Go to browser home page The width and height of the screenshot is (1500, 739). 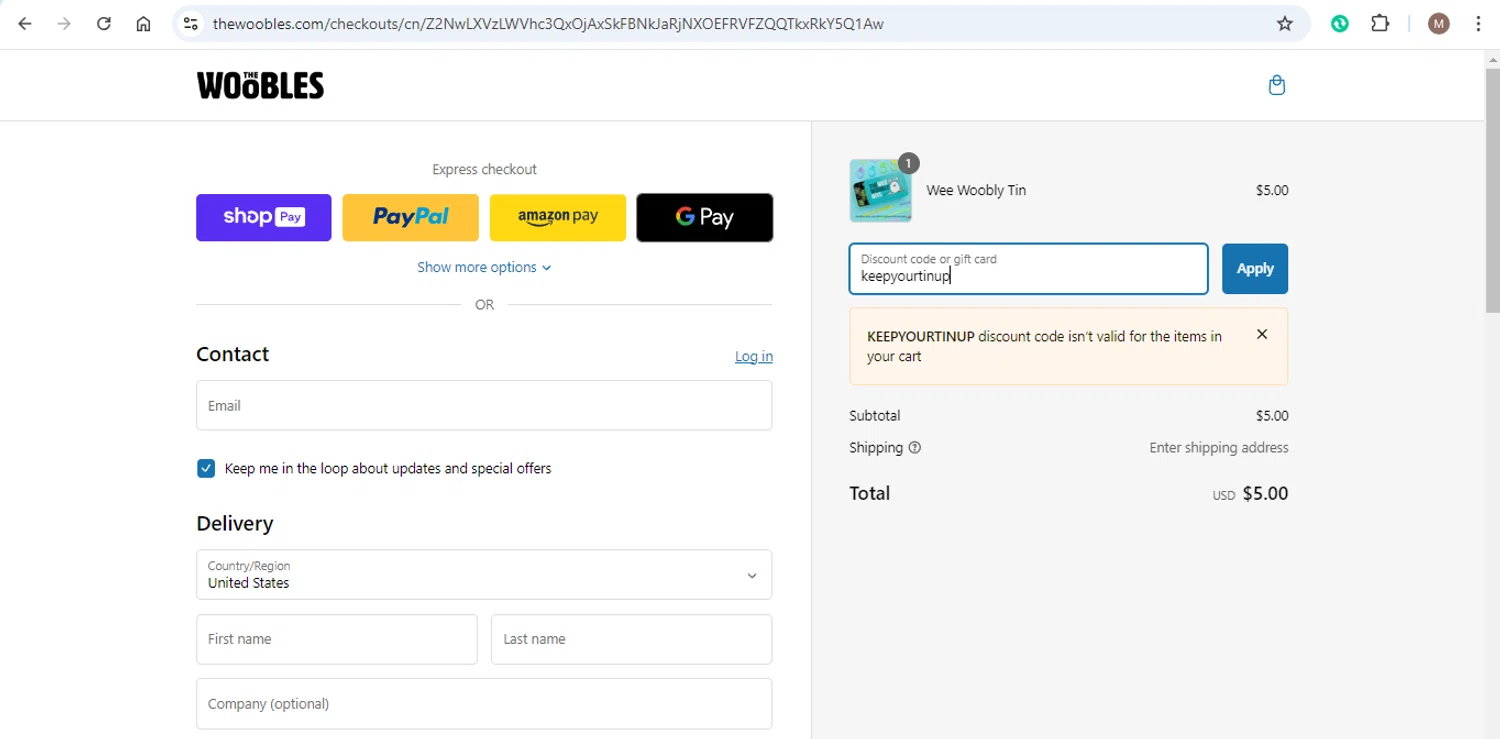[x=143, y=24]
